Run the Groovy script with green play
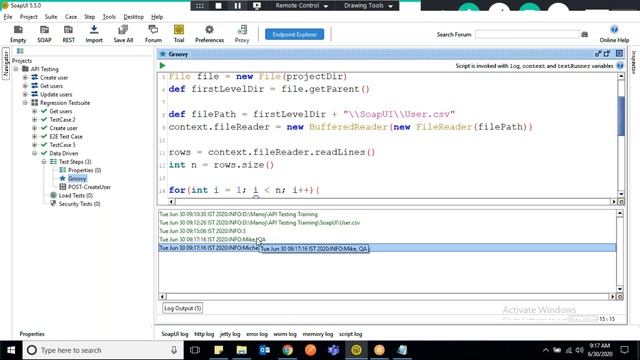 click(162, 65)
